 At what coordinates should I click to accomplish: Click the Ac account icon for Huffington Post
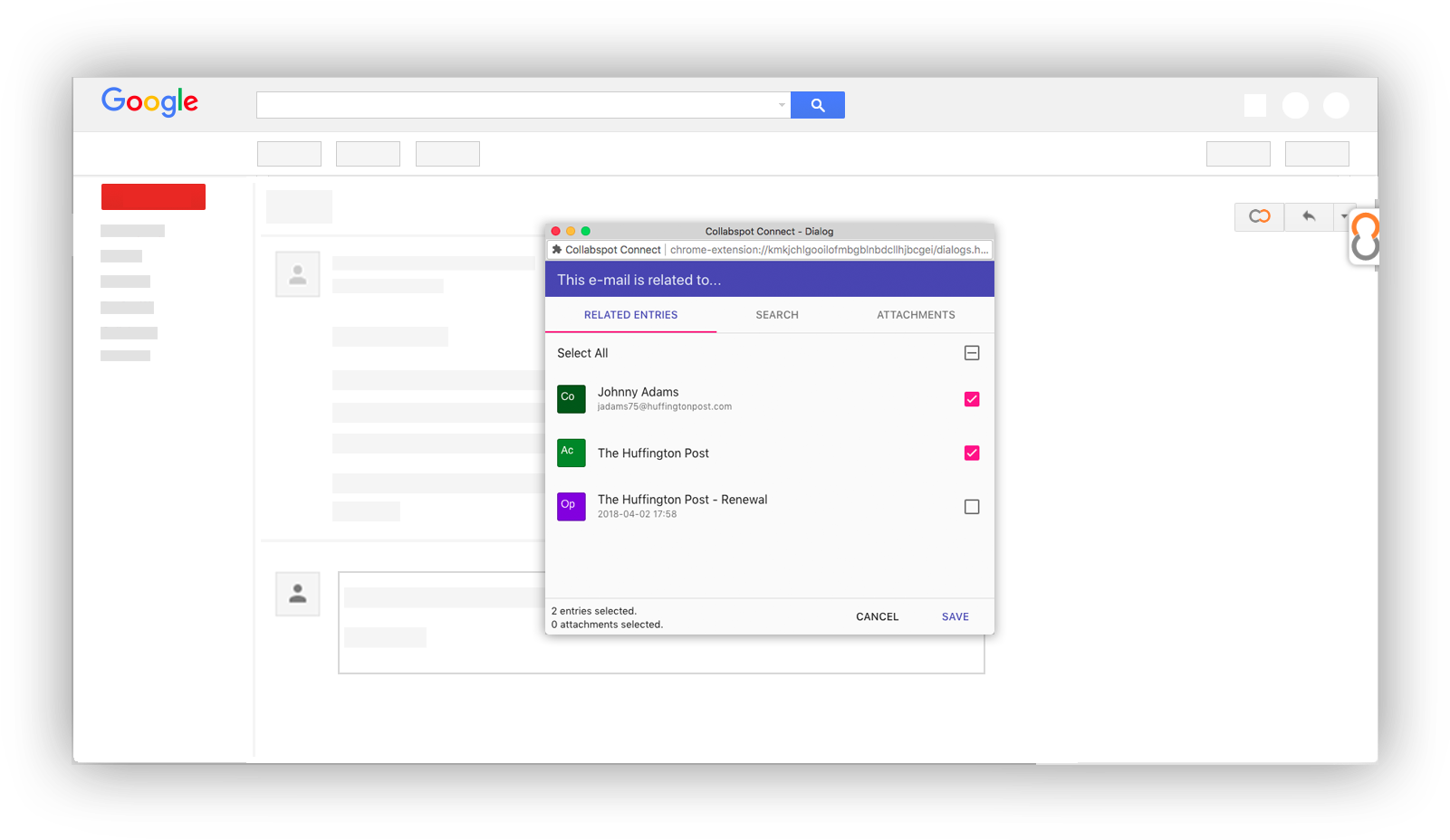[571, 453]
